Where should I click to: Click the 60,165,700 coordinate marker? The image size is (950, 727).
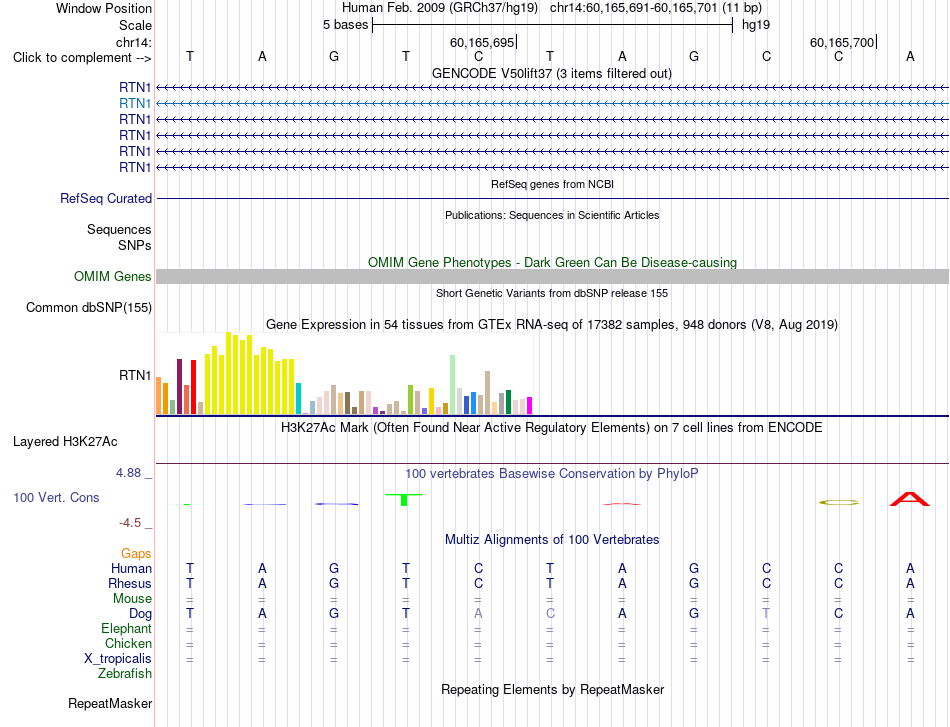coord(842,42)
